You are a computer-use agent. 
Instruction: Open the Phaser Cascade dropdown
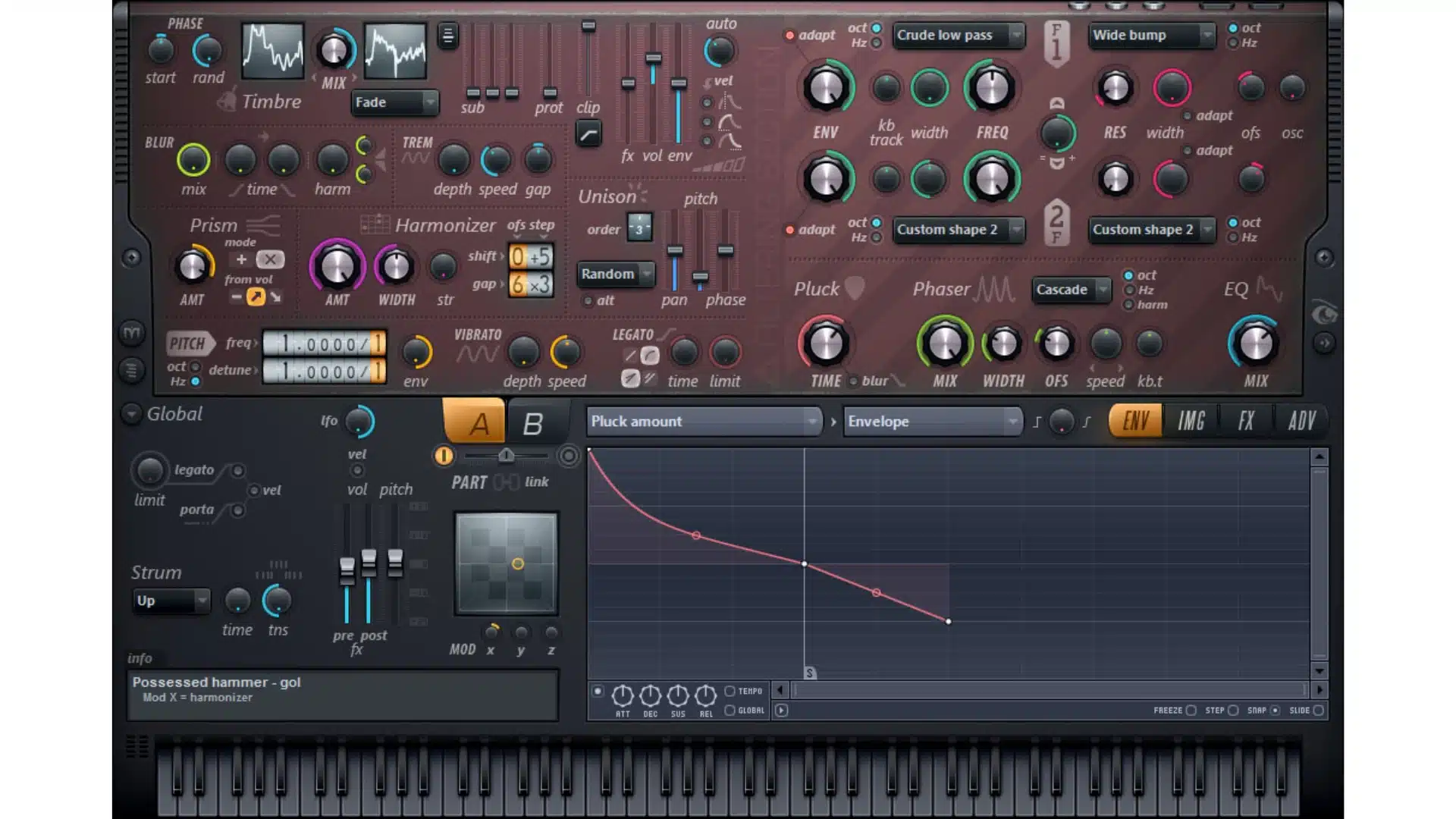point(1072,289)
